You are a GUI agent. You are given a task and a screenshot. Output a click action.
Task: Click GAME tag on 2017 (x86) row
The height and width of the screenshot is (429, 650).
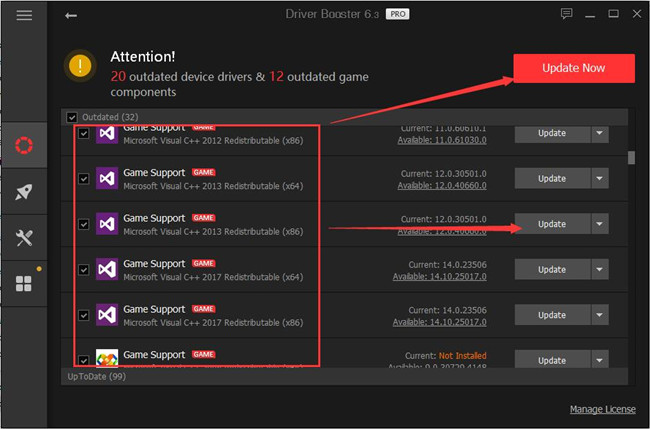pyautogui.click(x=204, y=309)
